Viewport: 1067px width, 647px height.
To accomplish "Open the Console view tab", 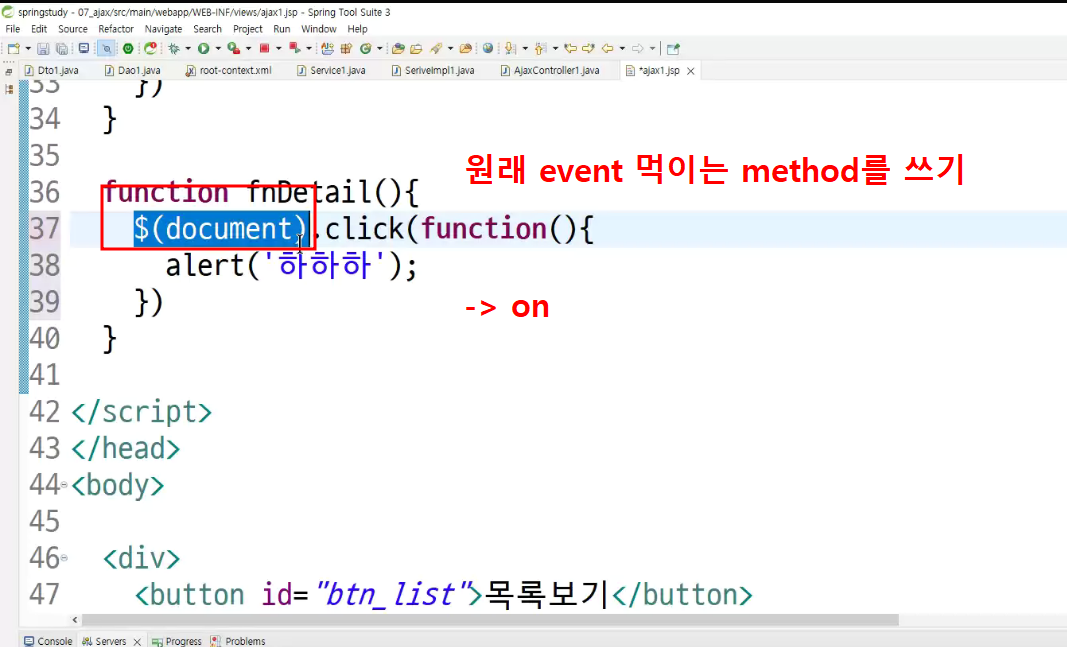I will [x=48, y=641].
